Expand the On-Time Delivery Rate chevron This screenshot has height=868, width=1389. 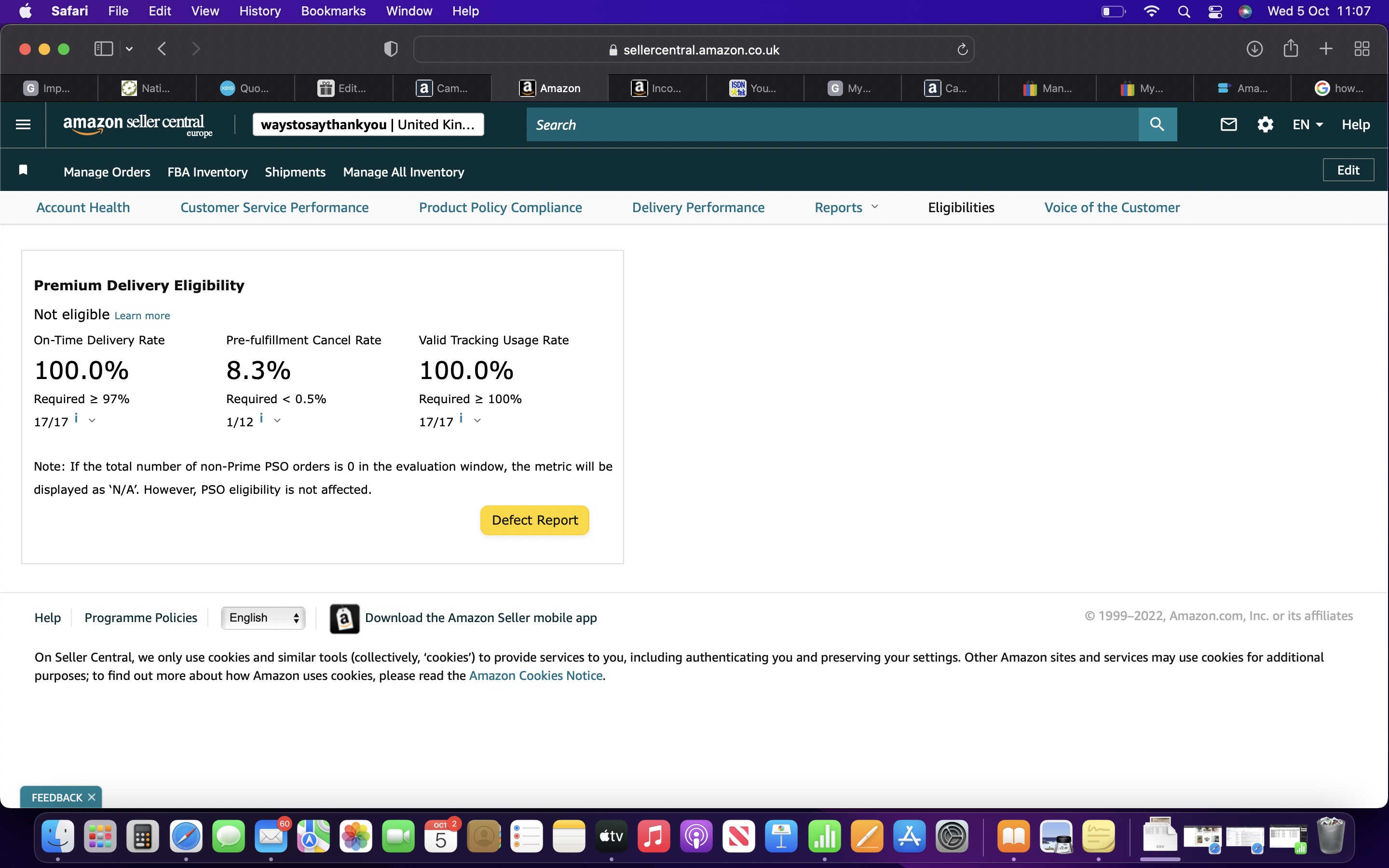[x=93, y=421]
